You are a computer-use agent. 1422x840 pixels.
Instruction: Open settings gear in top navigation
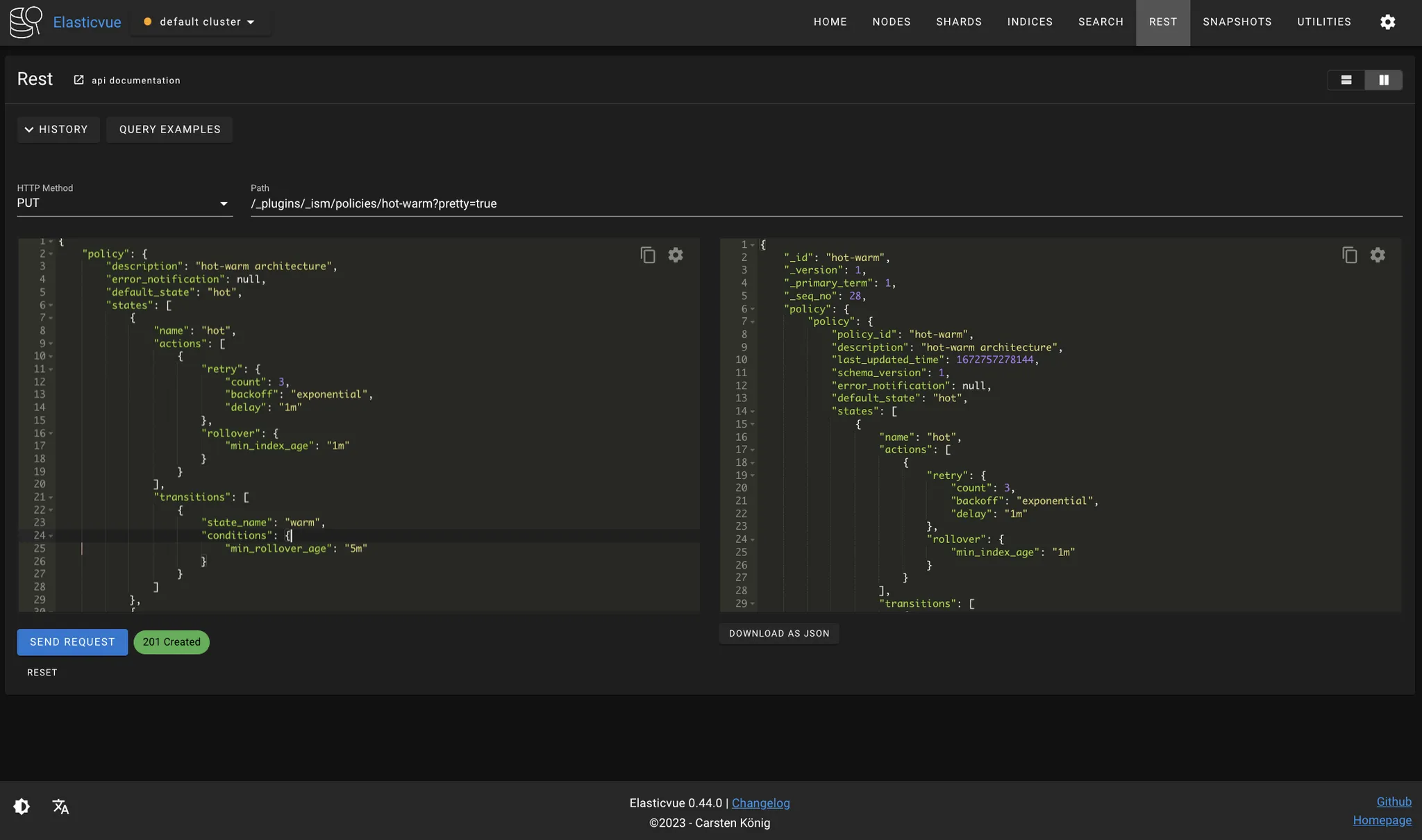[x=1387, y=22]
